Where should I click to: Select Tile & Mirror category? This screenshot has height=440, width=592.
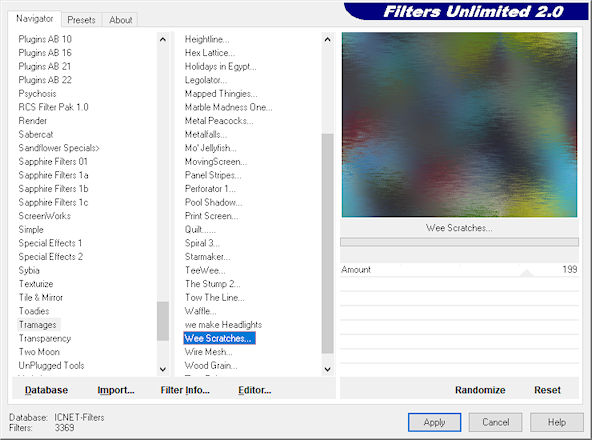41,297
